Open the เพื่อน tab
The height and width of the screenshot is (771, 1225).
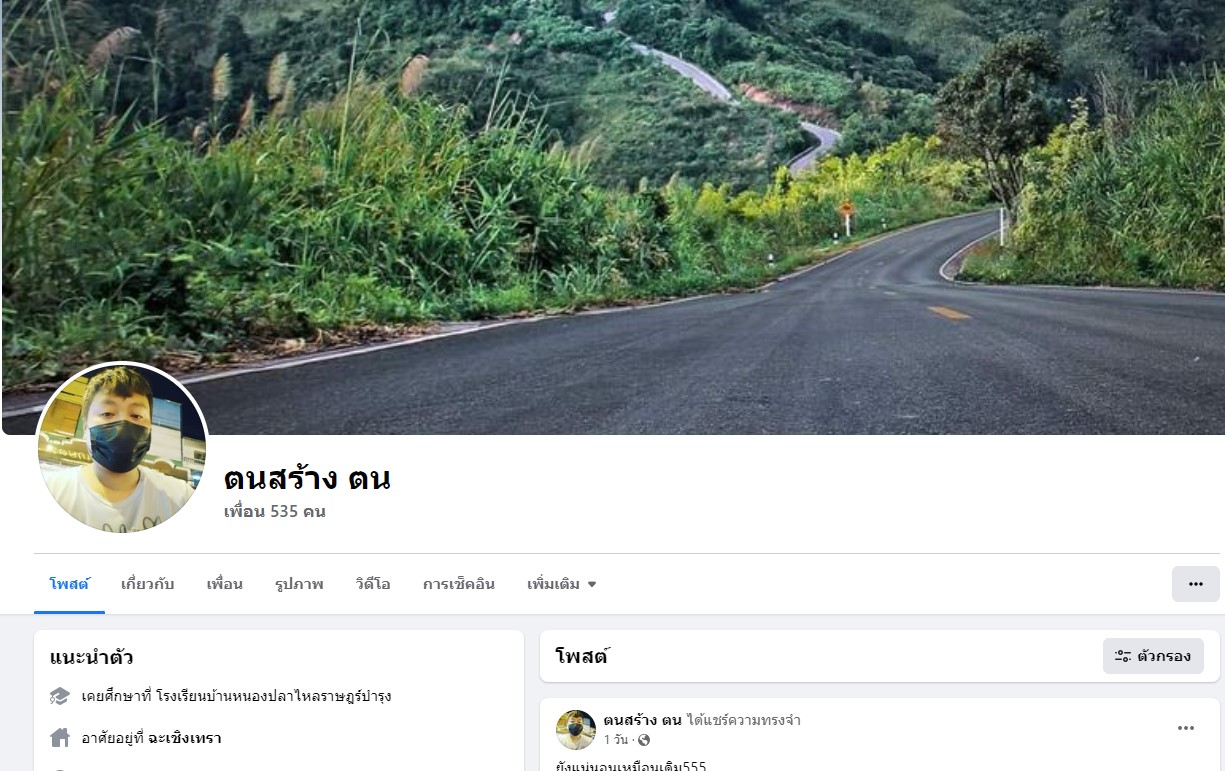pyautogui.click(x=224, y=584)
